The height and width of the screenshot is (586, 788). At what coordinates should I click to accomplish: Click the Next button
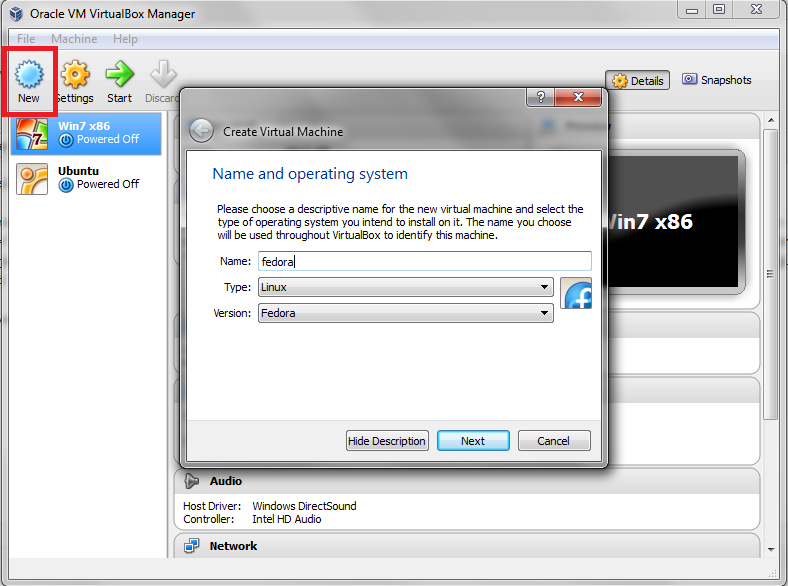click(x=473, y=441)
